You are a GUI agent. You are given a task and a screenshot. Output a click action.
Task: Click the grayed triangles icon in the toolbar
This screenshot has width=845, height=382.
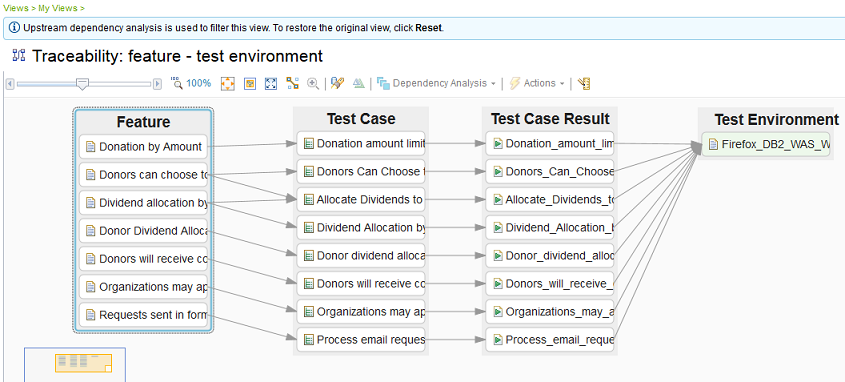pos(358,84)
